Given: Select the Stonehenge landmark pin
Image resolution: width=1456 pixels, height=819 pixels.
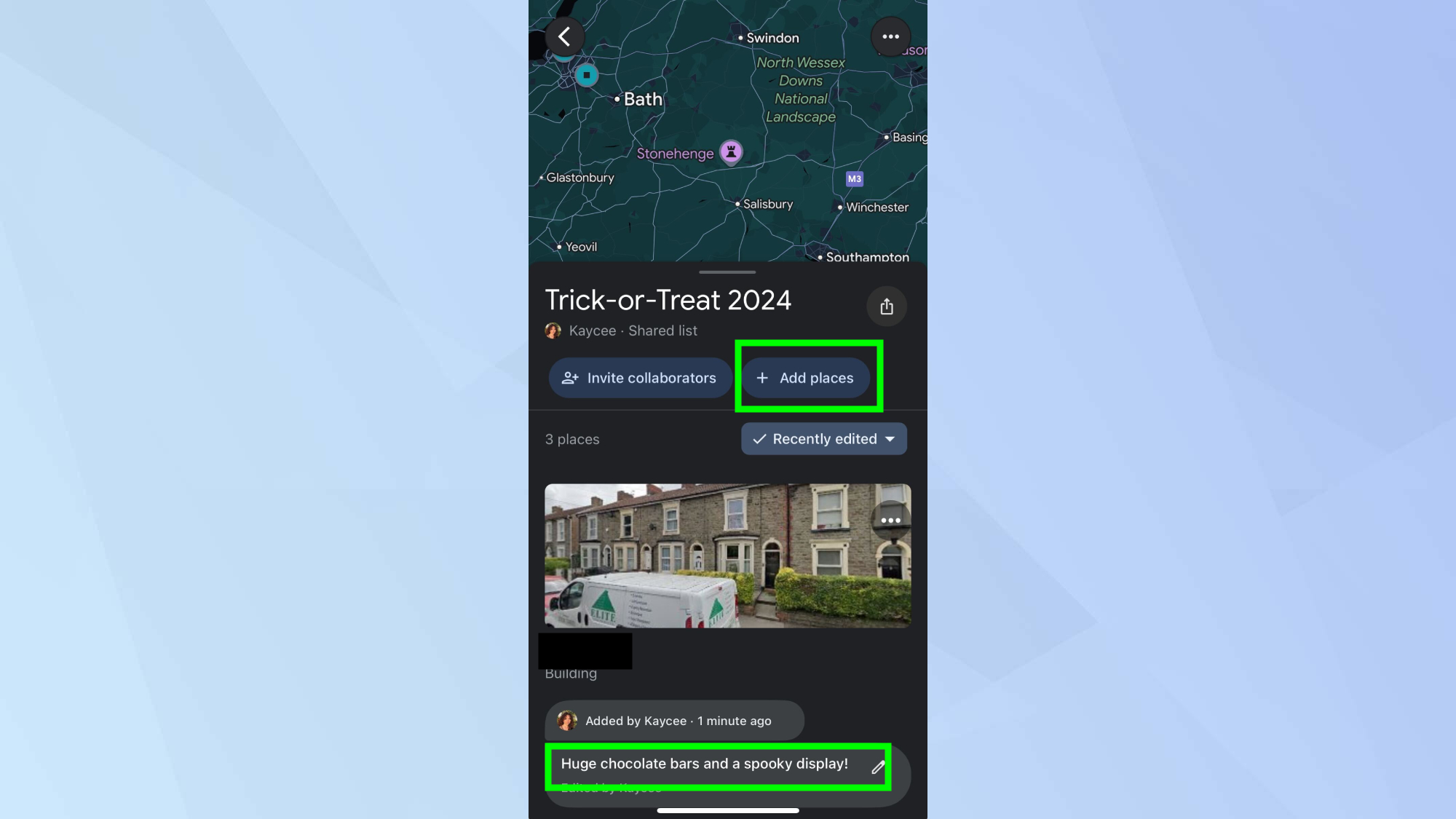Looking at the screenshot, I should pyautogui.click(x=731, y=152).
